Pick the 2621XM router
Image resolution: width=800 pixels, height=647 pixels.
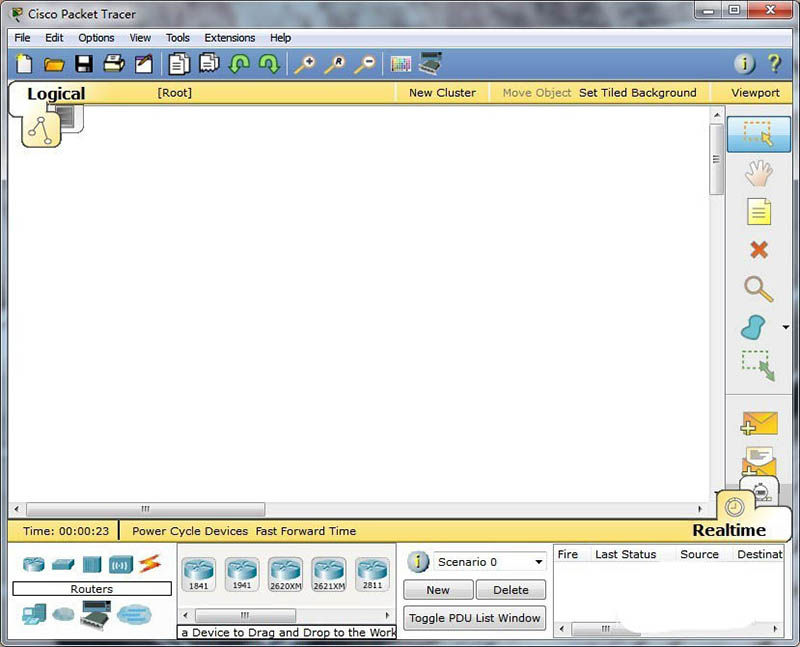coord(329,574)
